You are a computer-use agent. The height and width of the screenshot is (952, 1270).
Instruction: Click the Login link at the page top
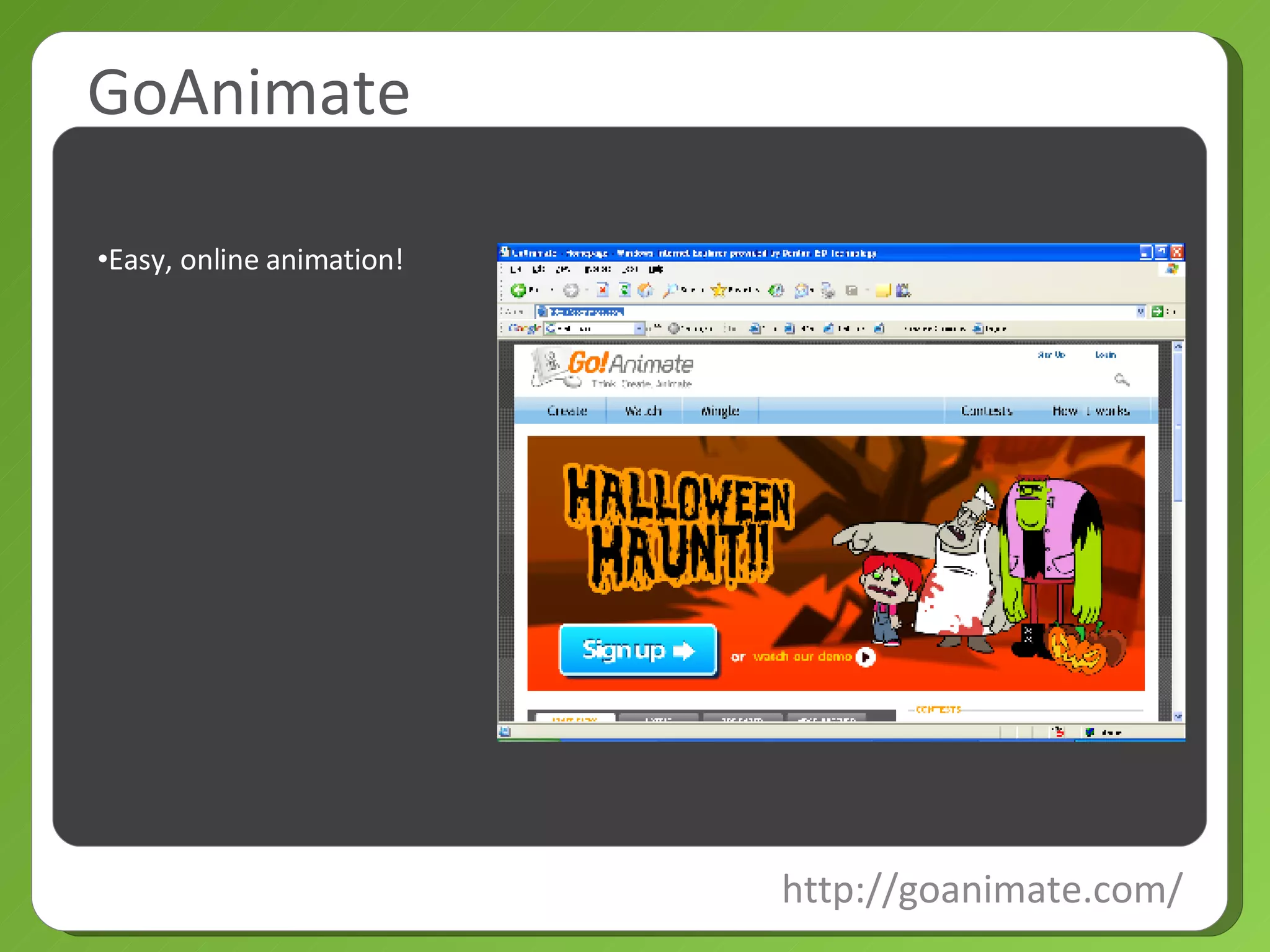(x=1105, y=355)
